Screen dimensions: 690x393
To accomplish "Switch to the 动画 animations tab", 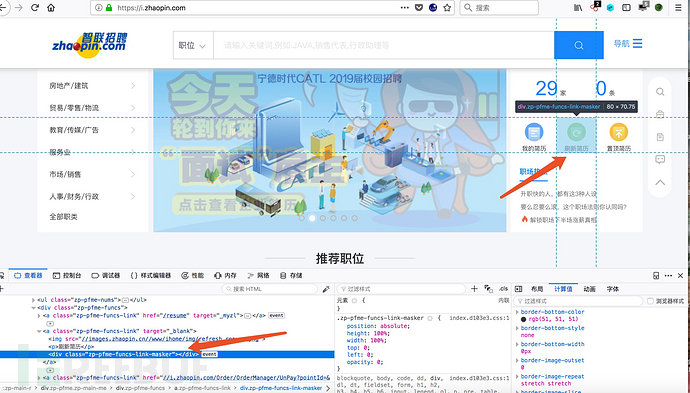I will pos(589,289).
